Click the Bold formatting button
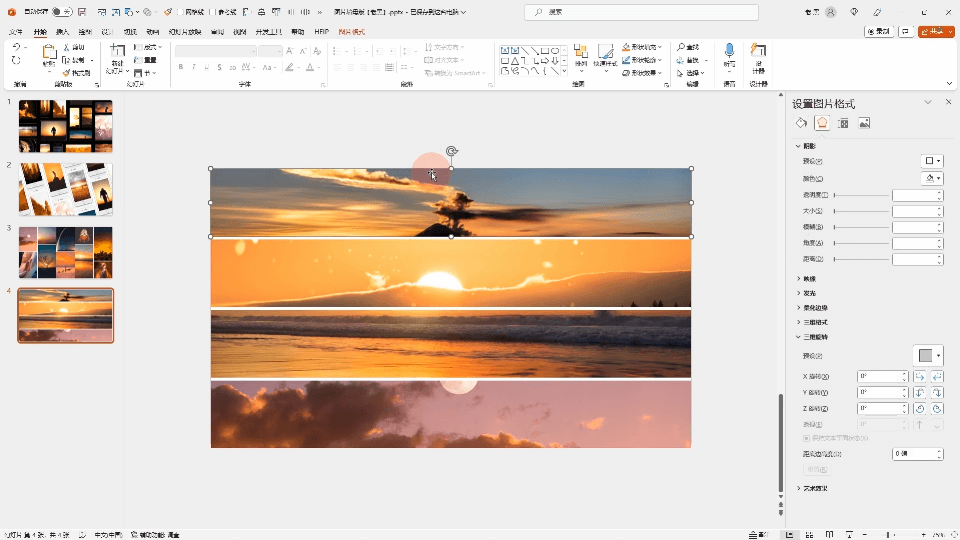Viewport: 960px width, 540px height. [x=181, y=67]
